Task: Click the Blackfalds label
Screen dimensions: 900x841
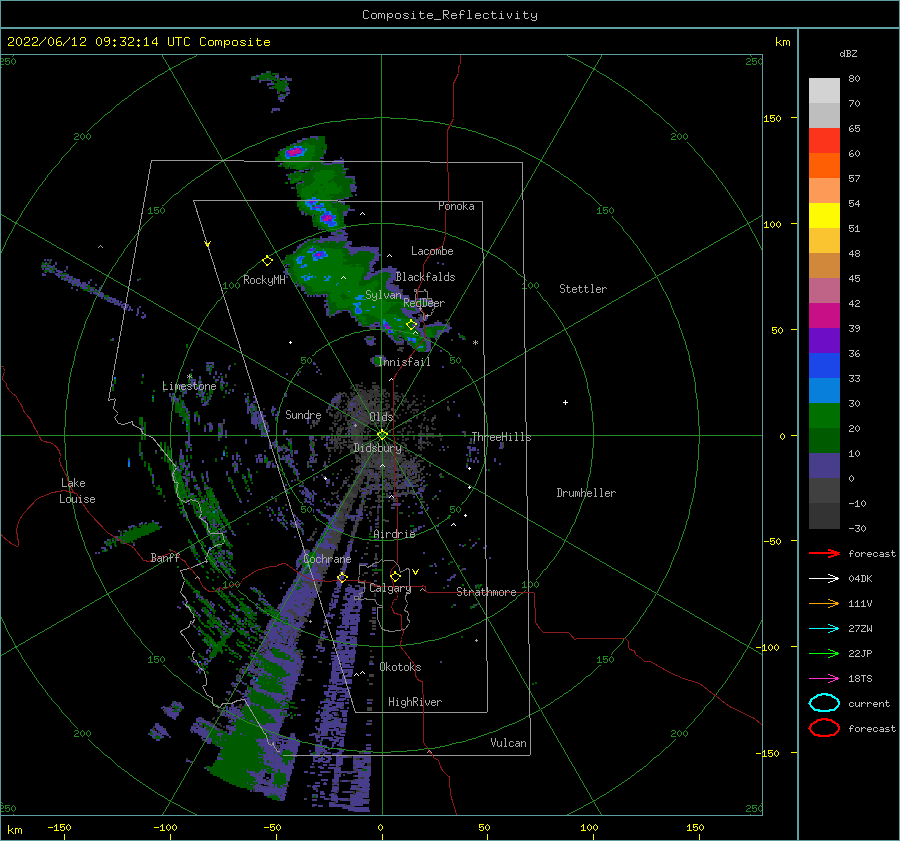Action: [425, 277]
